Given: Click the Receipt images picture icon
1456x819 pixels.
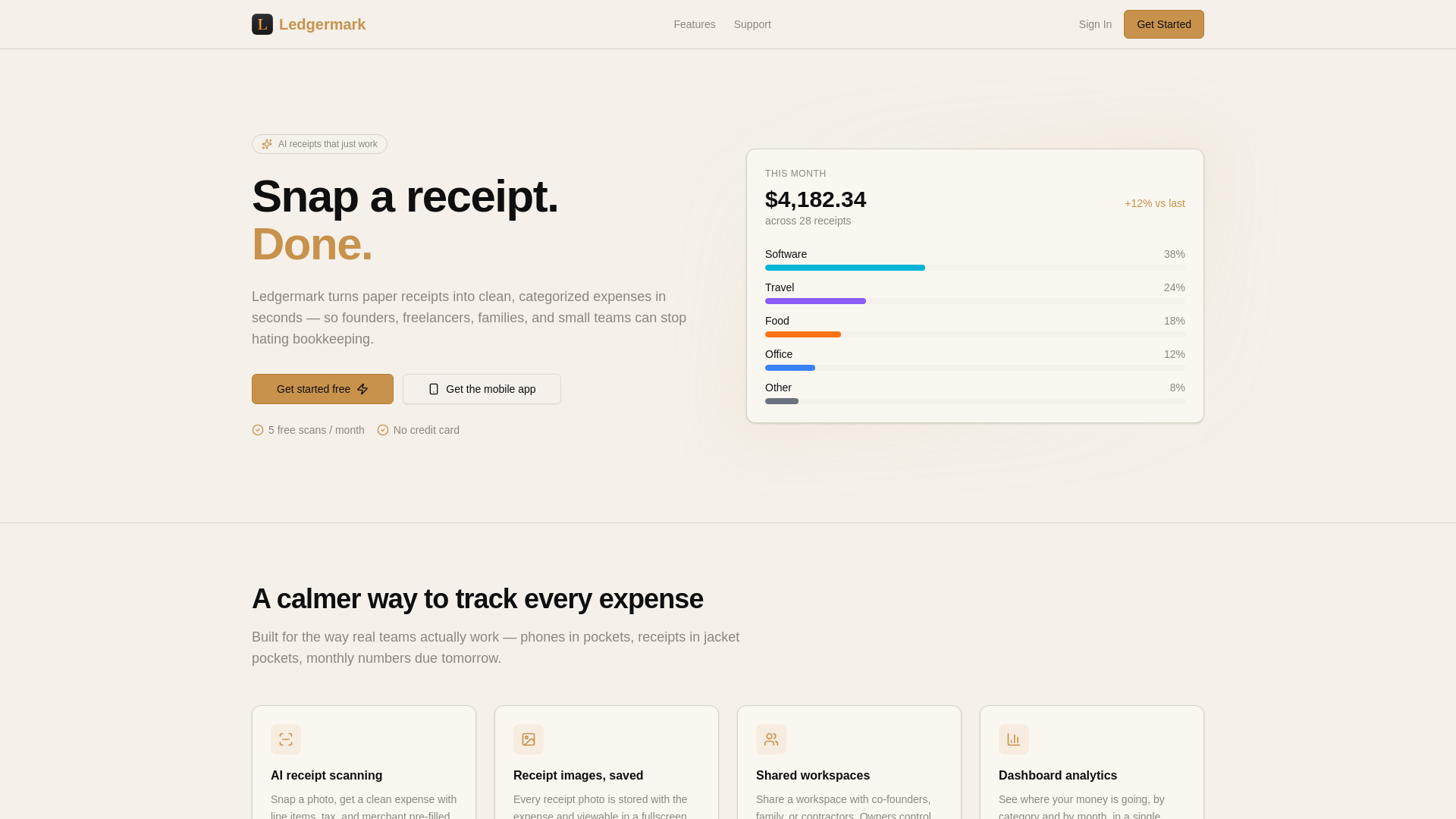Looking at the screenshot, I should pos(529,739).
